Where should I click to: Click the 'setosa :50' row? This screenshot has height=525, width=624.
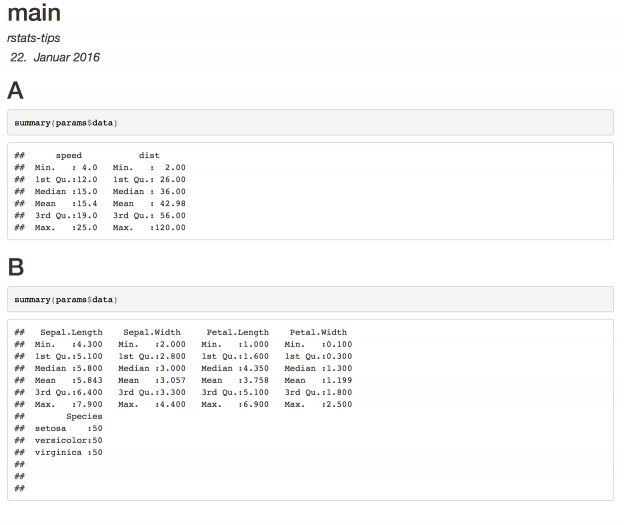coord(68,428)
